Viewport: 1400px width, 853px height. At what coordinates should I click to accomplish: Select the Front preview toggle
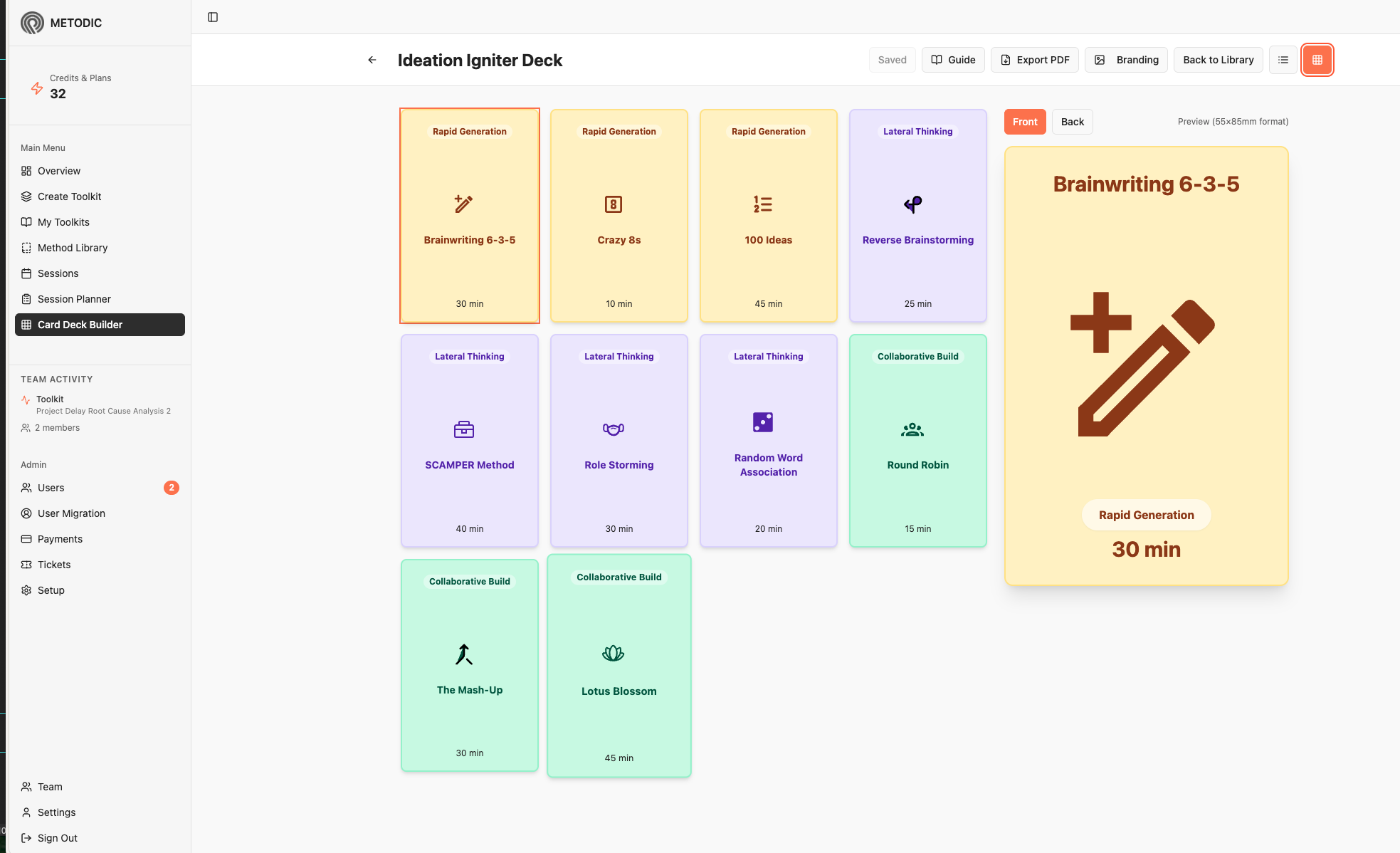1025,122
